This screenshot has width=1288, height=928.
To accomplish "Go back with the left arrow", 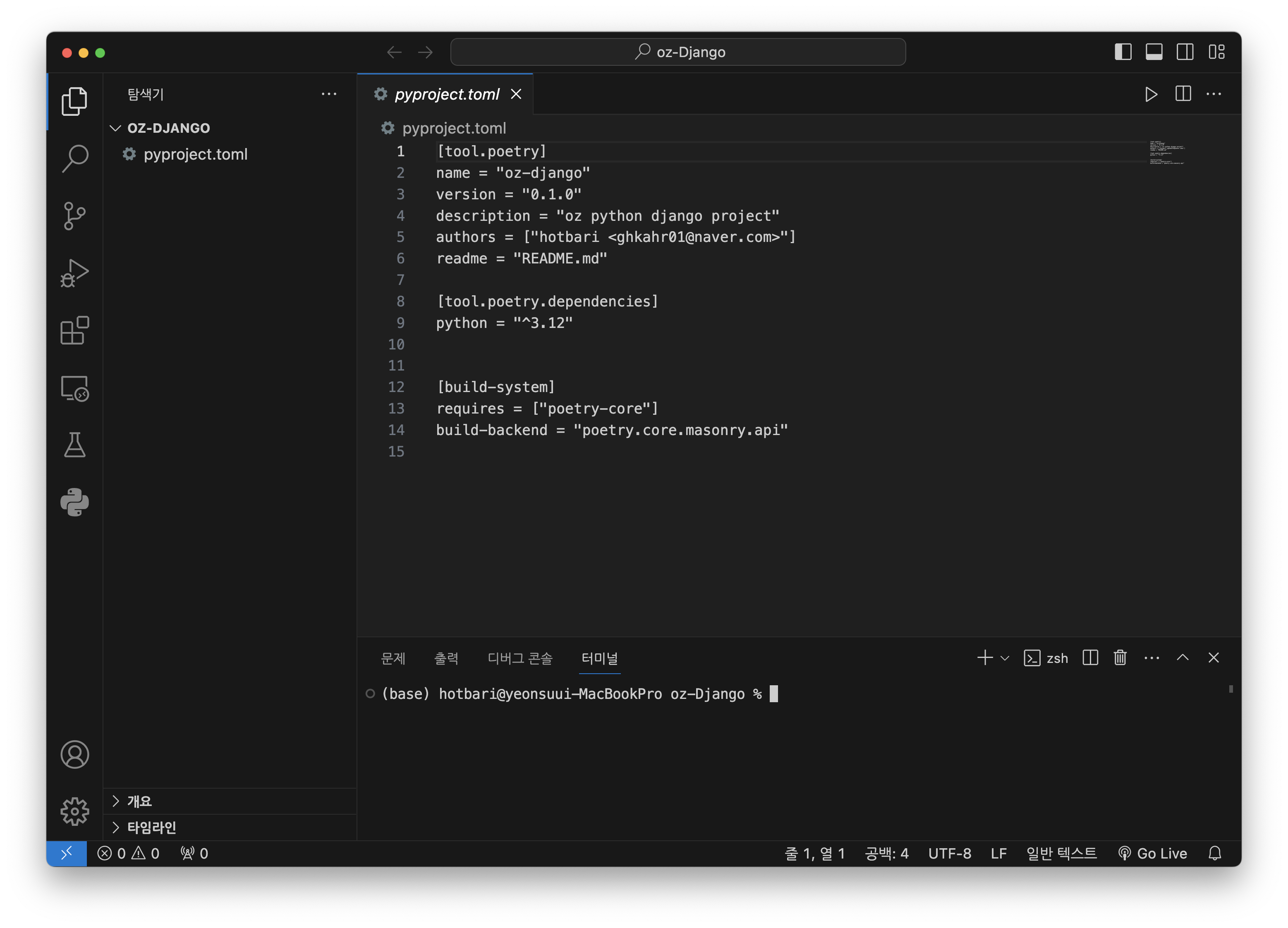I will pos(394,52).
